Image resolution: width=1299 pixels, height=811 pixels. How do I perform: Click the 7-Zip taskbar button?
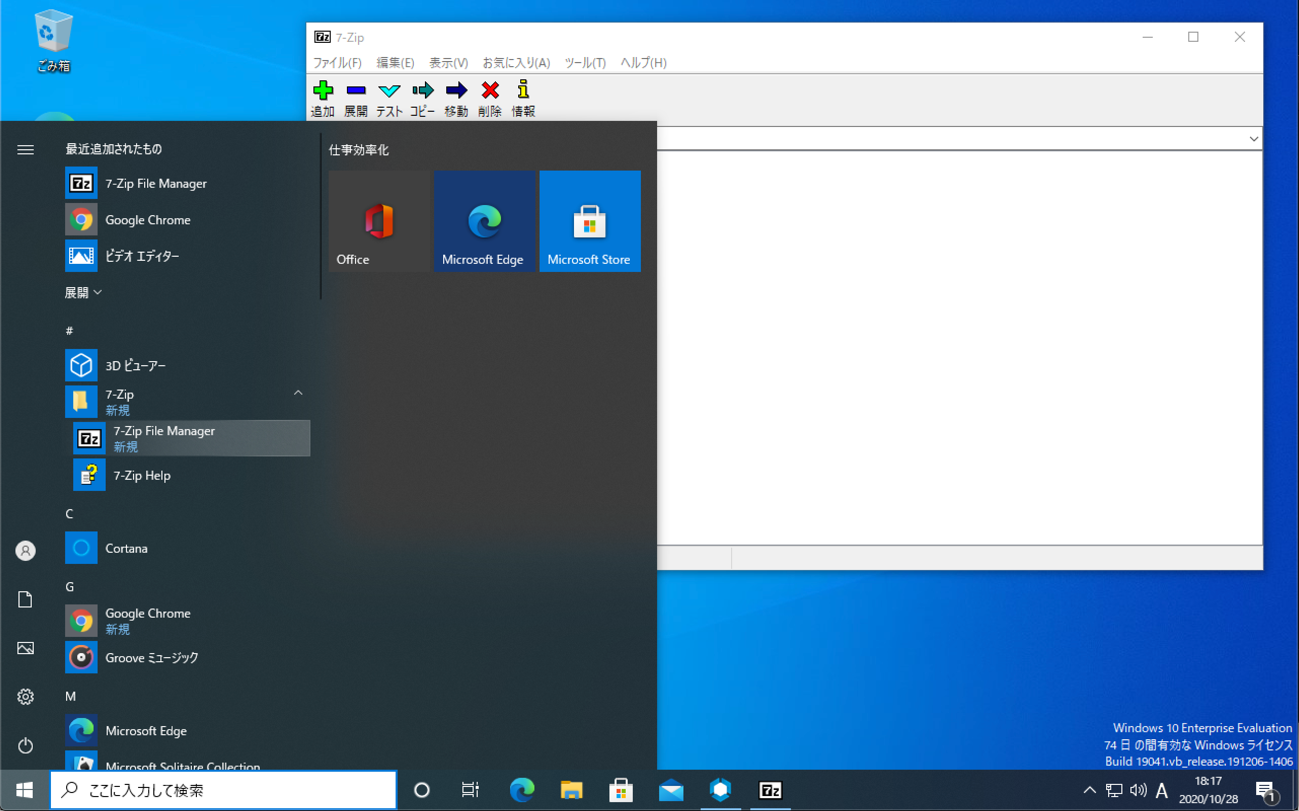pos(770,790)
